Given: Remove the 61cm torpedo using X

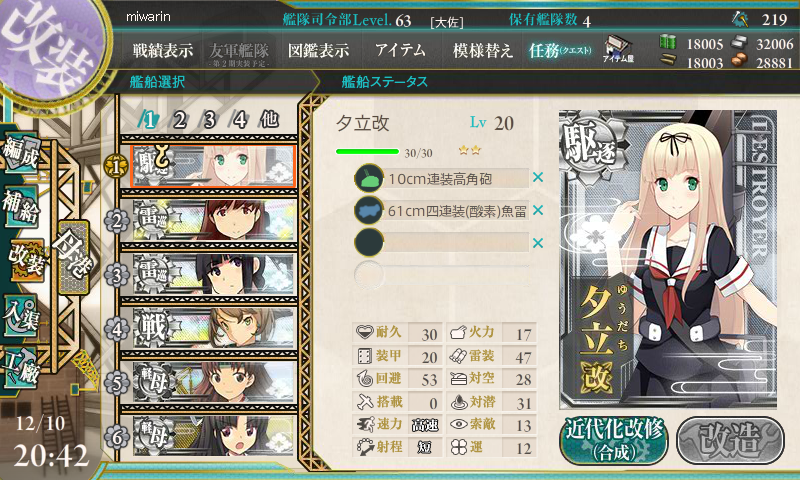Looking at the screenshot, I should pyautogui.click(x=537, y=210).
